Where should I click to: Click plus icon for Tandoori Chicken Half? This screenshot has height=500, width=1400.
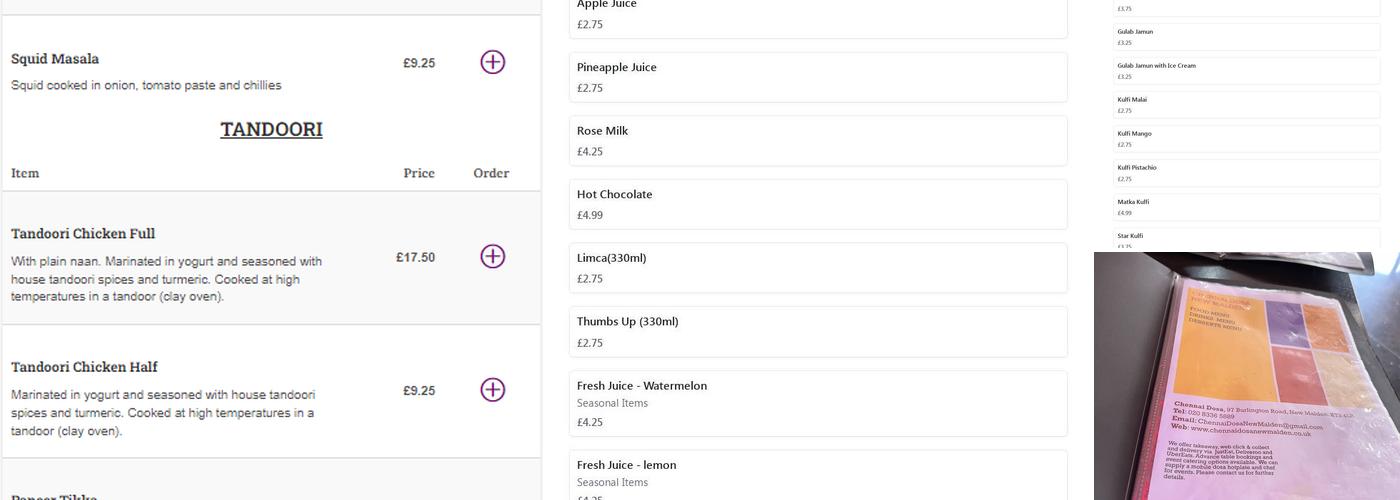(492, 389)
